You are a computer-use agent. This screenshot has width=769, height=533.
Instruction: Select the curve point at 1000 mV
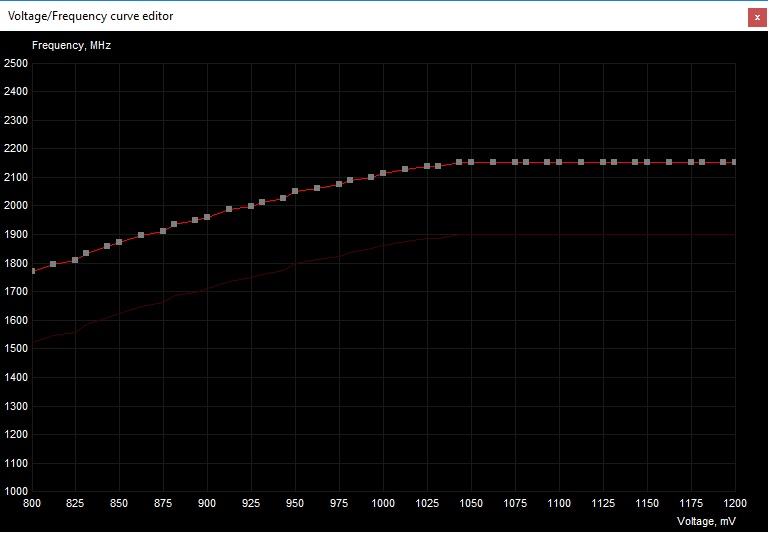pos(383,173)
